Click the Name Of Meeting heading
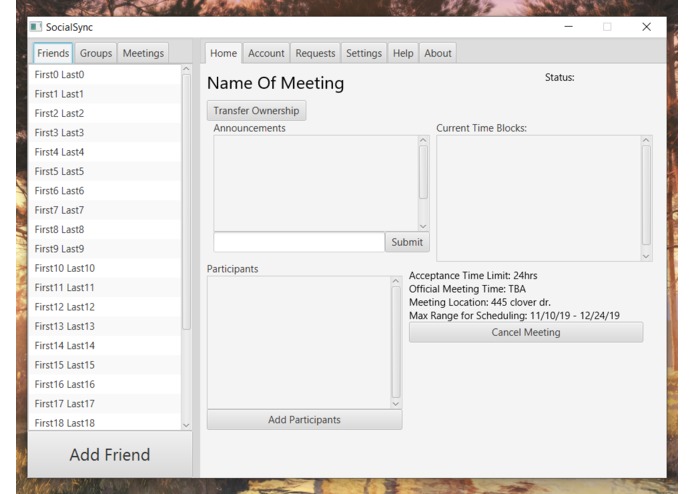The height and width of the screenshot is (494, 695). click(x=275, y=83)
